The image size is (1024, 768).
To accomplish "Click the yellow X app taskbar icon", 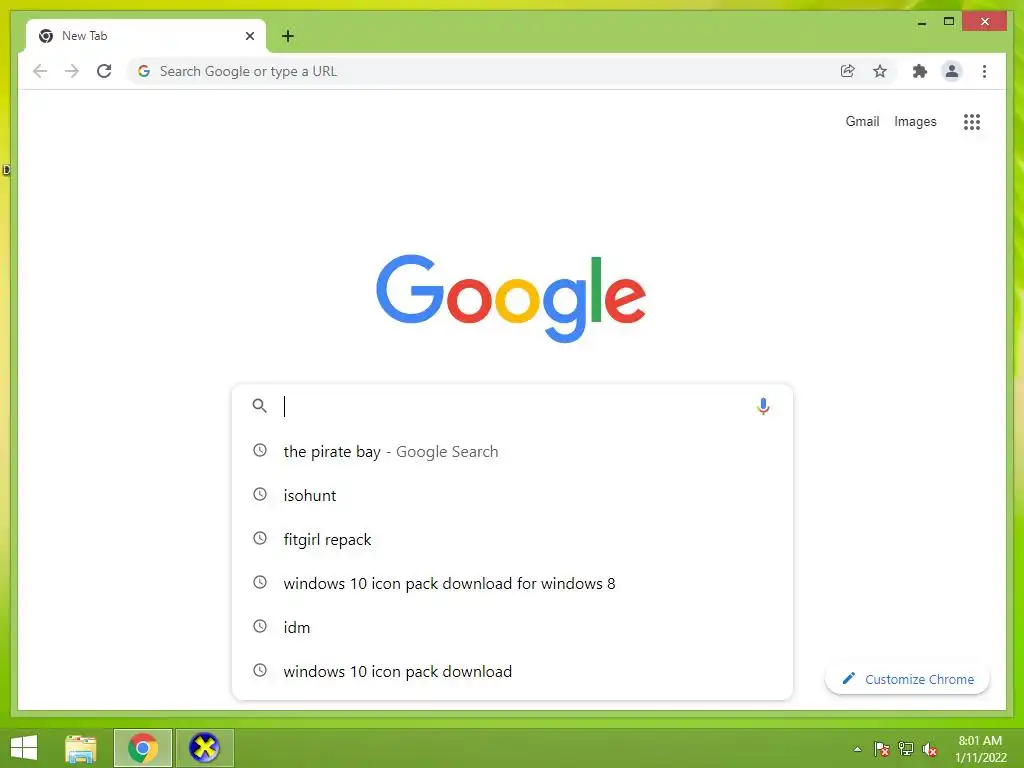I will 204,748.
